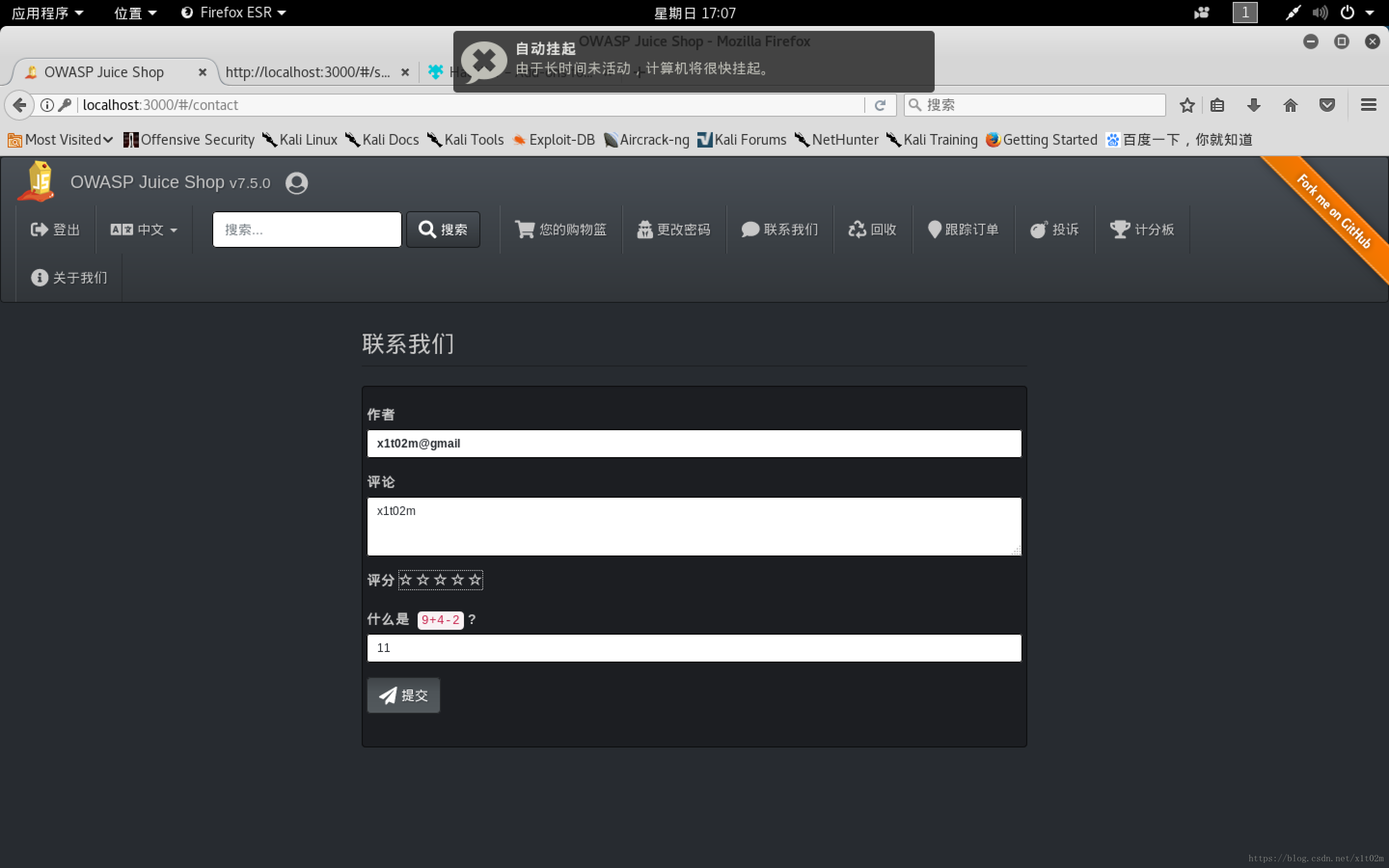Open Kali Docs bookmark

pos(381,139)
